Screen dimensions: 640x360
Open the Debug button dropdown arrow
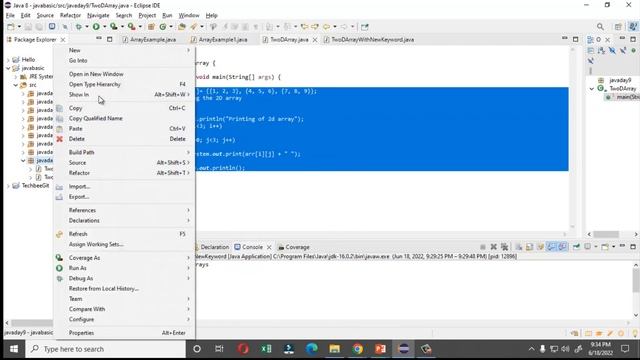[x=87, y=27]
